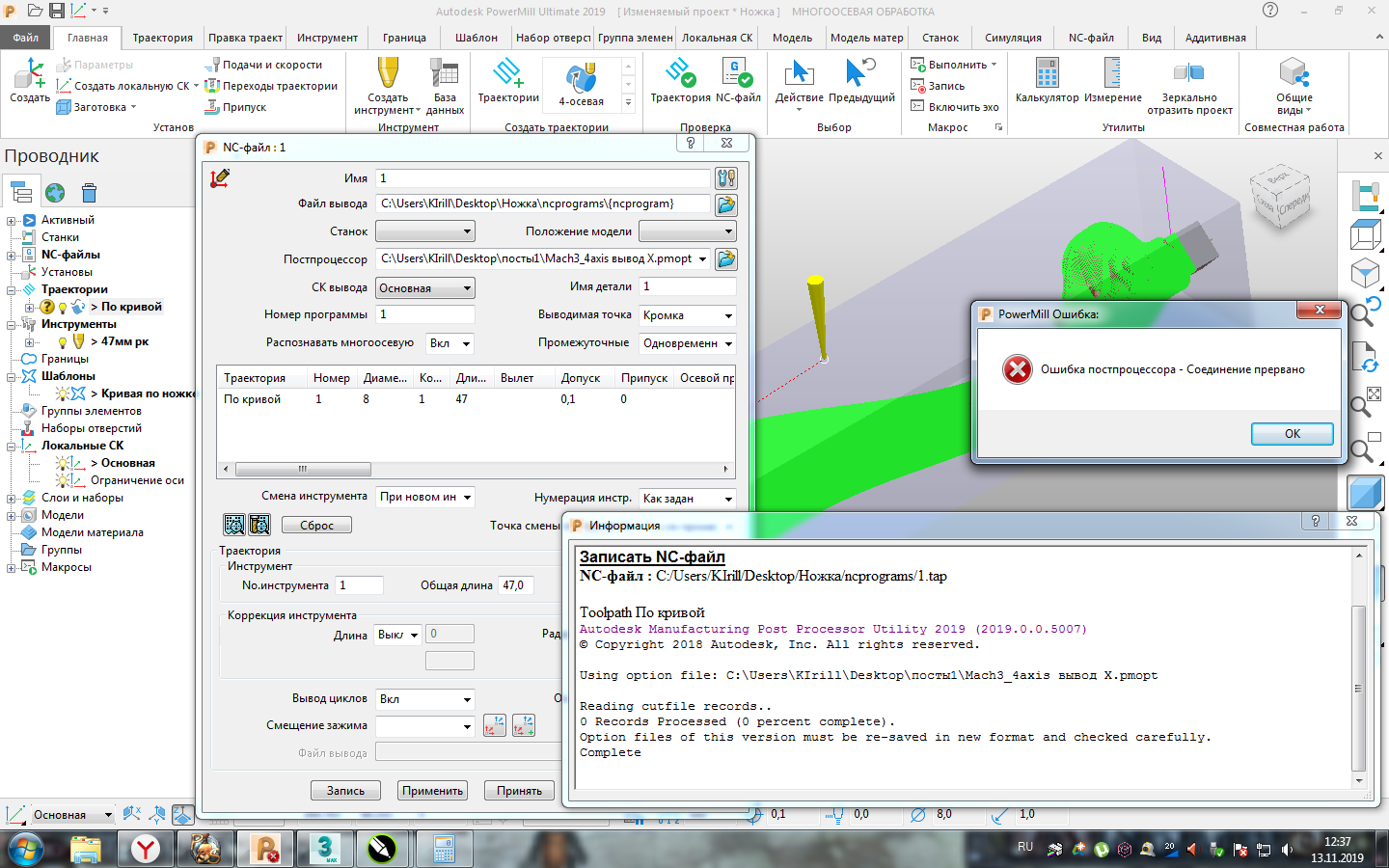Image resolution: width=1389 pixels, height=868 pixels.
Task: Click the Номер программы input field
Action: [425, 314]
